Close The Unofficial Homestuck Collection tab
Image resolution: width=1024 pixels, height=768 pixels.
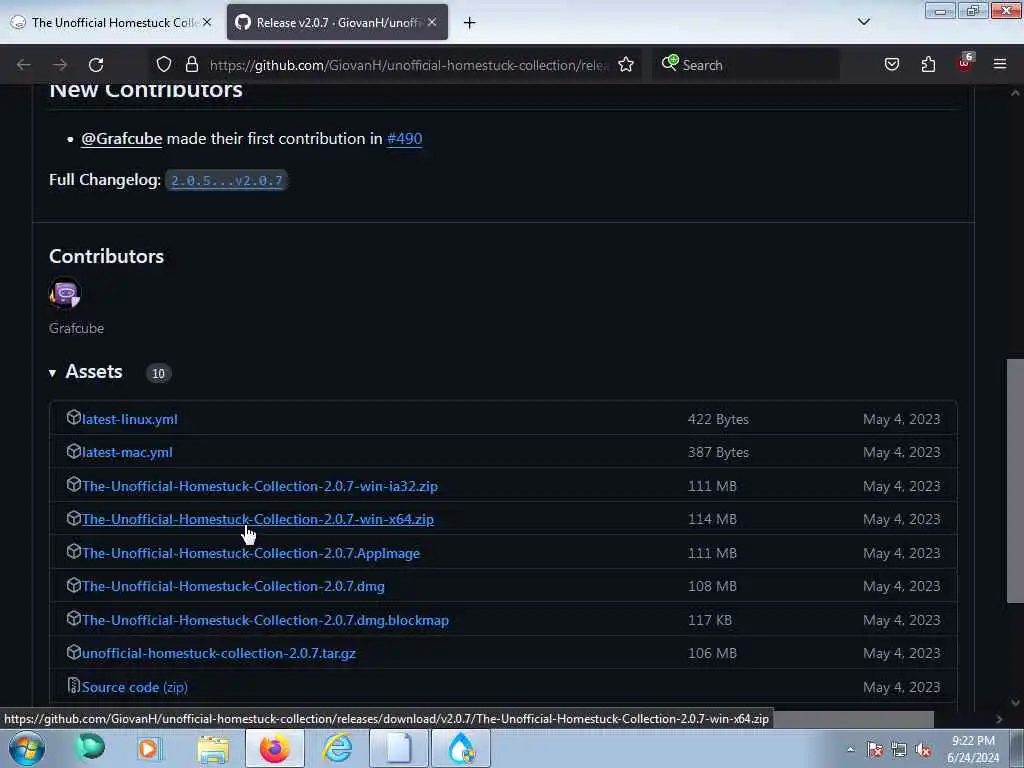click(207, 22)
